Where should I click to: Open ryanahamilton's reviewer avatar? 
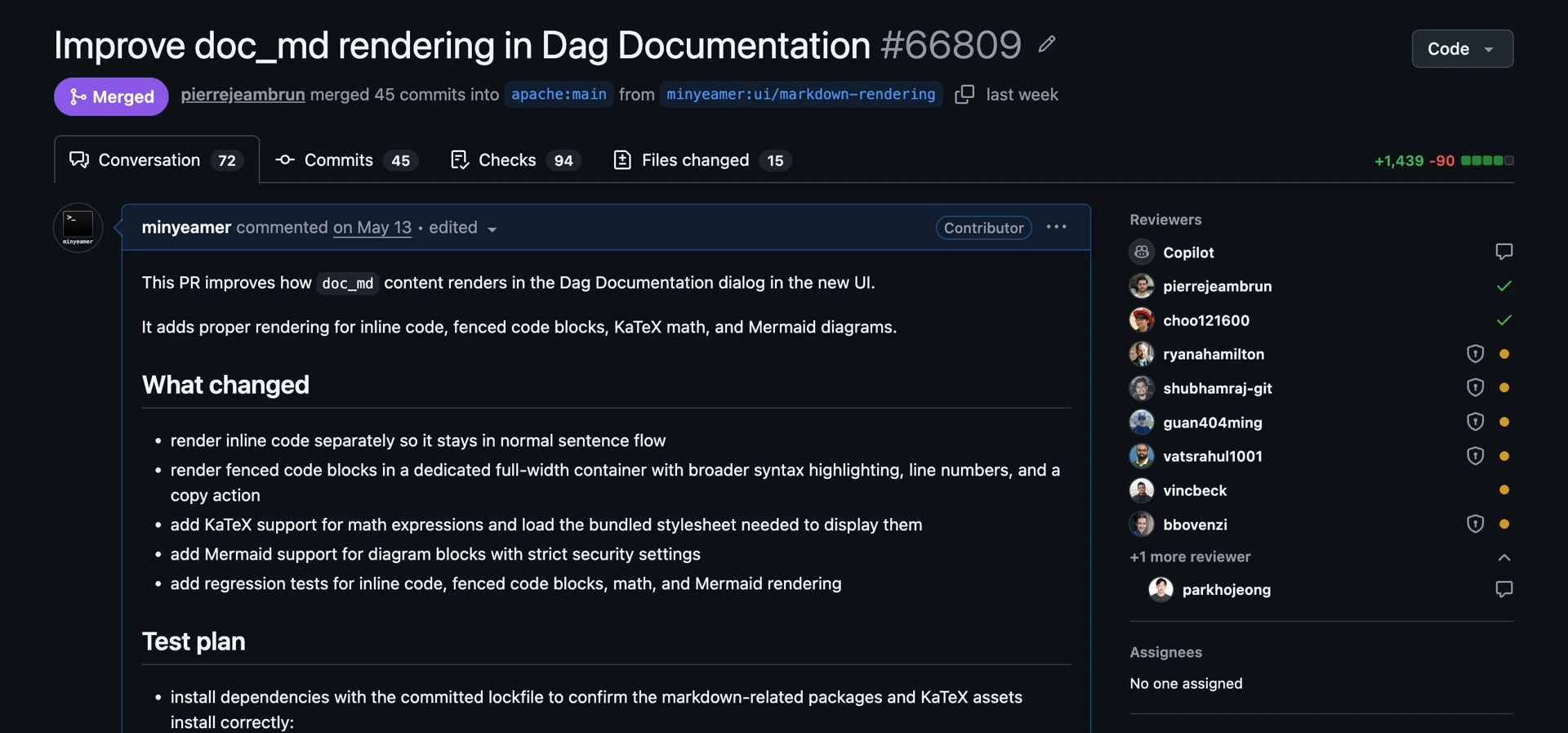(x=1142, y=354)
